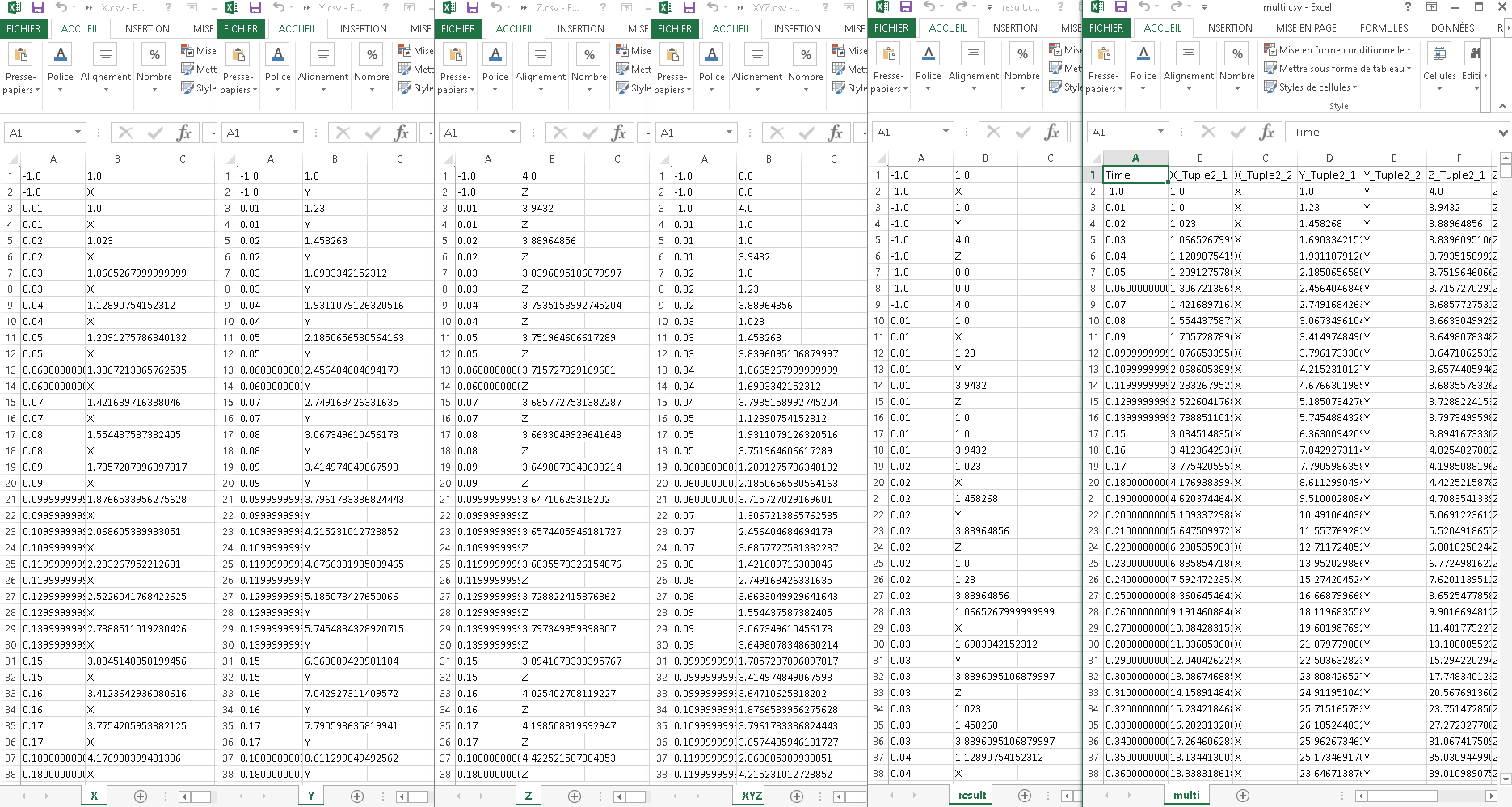Open Quick Access customize dropdown in multi.csv

(x=1203, y=7)
